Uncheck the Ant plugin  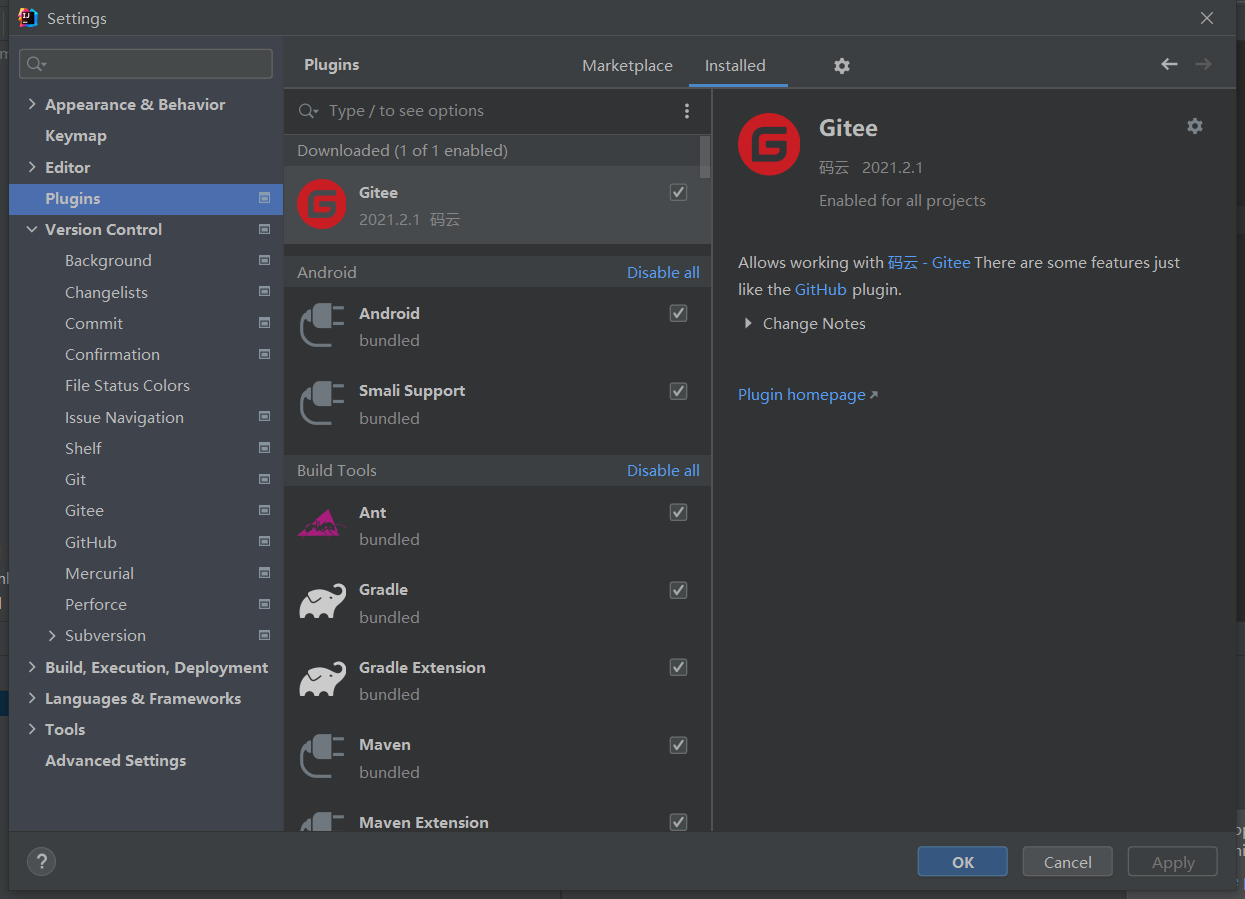678,512
